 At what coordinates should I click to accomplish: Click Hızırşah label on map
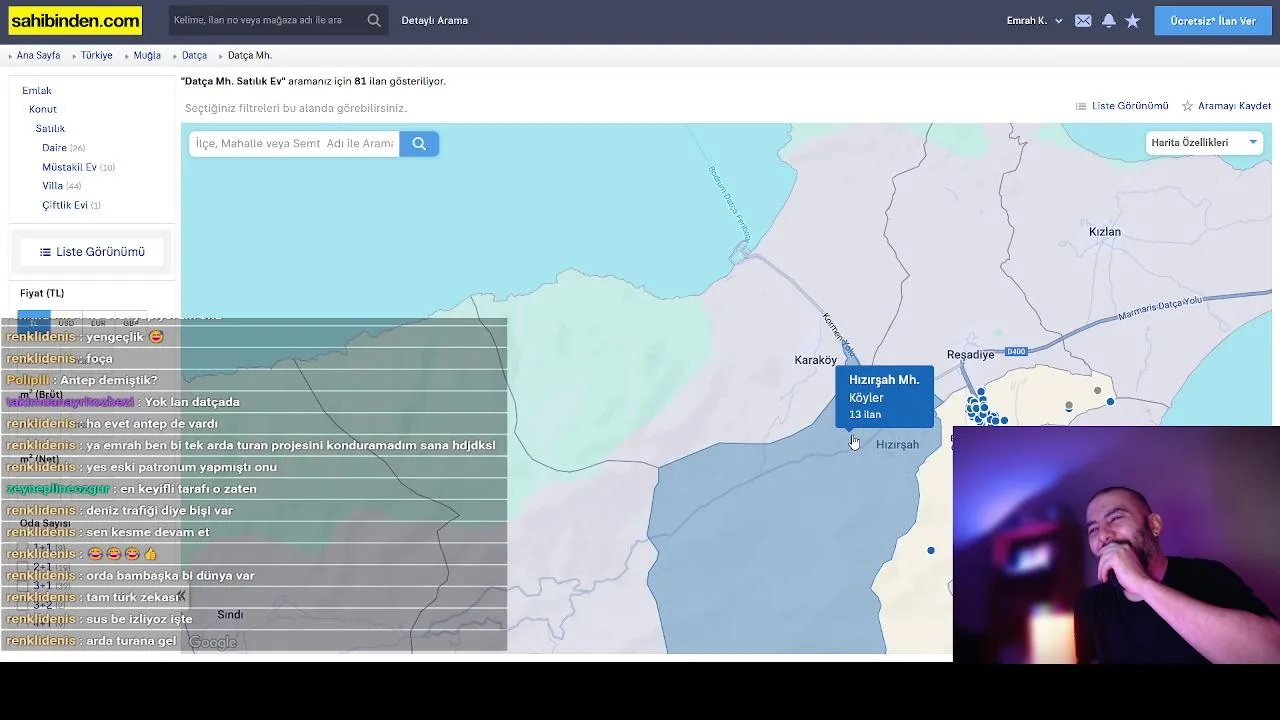click(x=897, y=445)
